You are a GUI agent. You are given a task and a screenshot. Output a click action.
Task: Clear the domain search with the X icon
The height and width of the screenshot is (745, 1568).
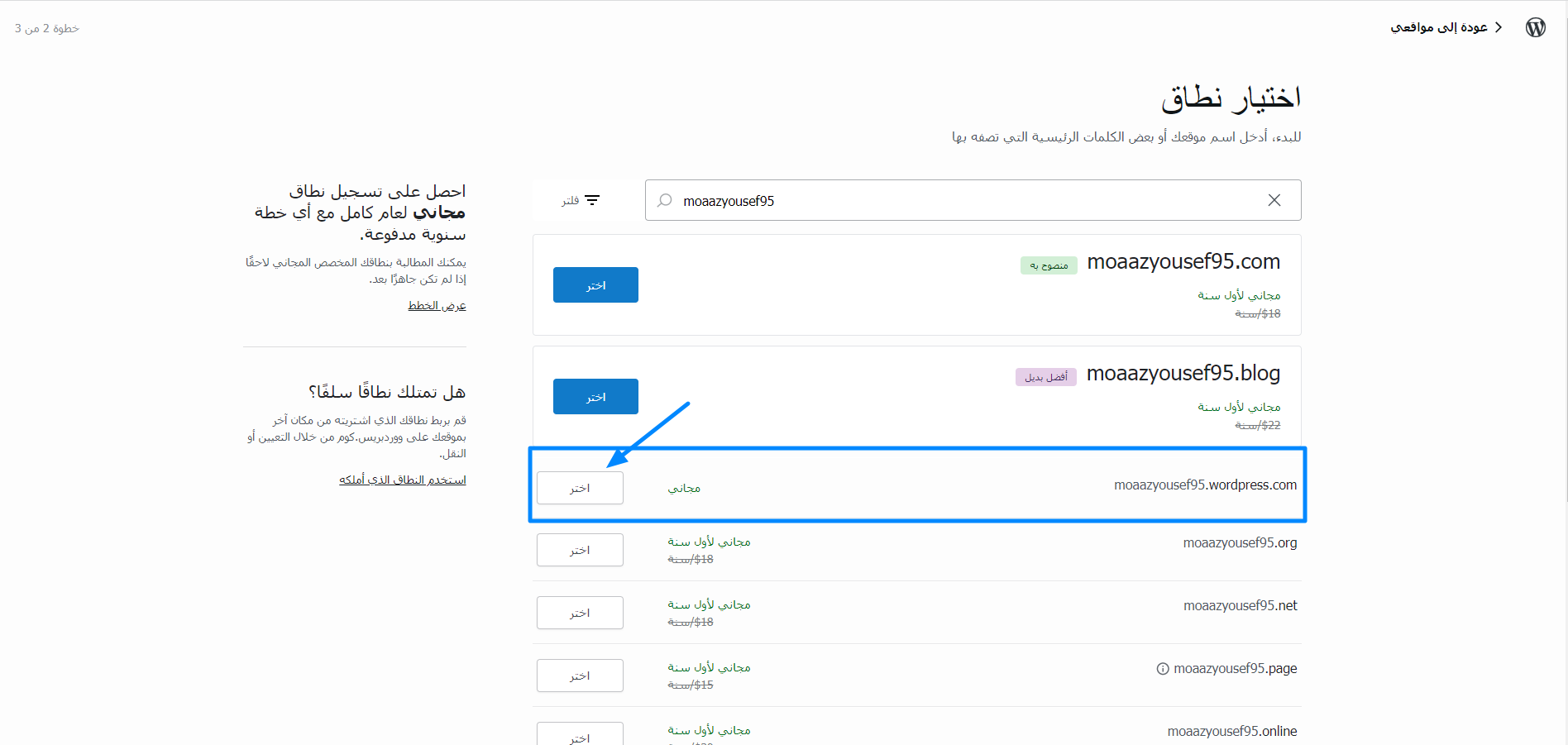1274,200
